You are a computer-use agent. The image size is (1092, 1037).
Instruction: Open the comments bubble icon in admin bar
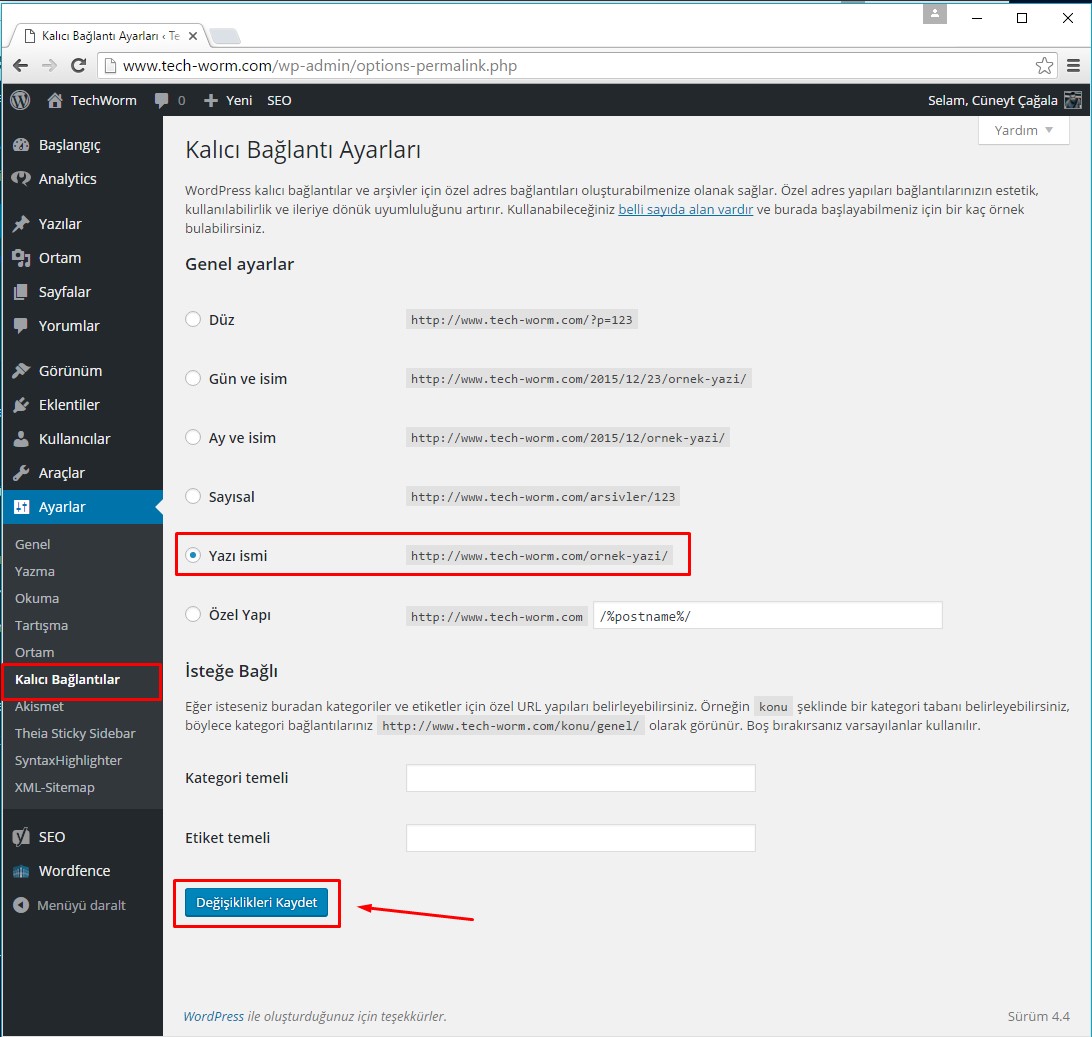(162, 101)
